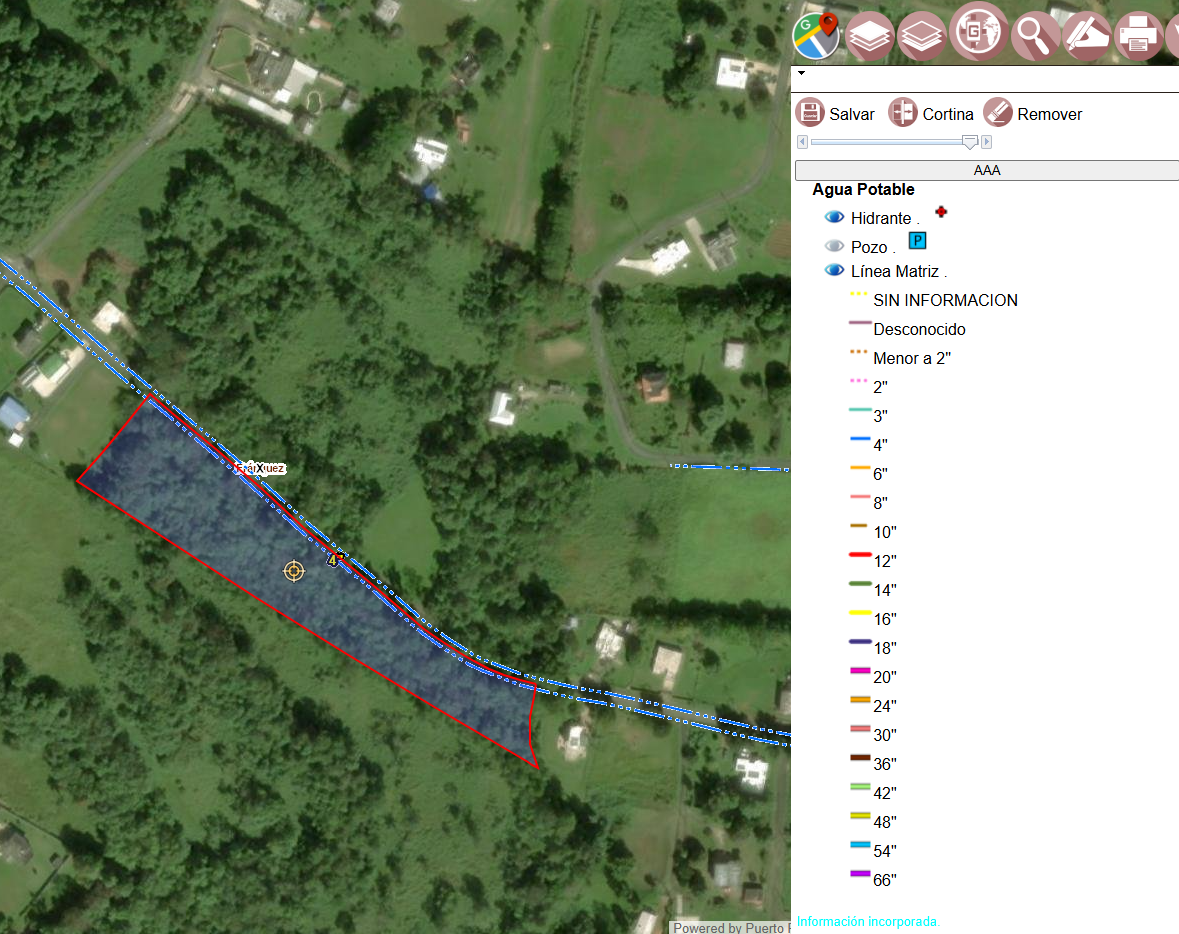Click the printer icon
Viewport: 1179px width, 934px height.
pyautogui.click(x=1138, y=35)
